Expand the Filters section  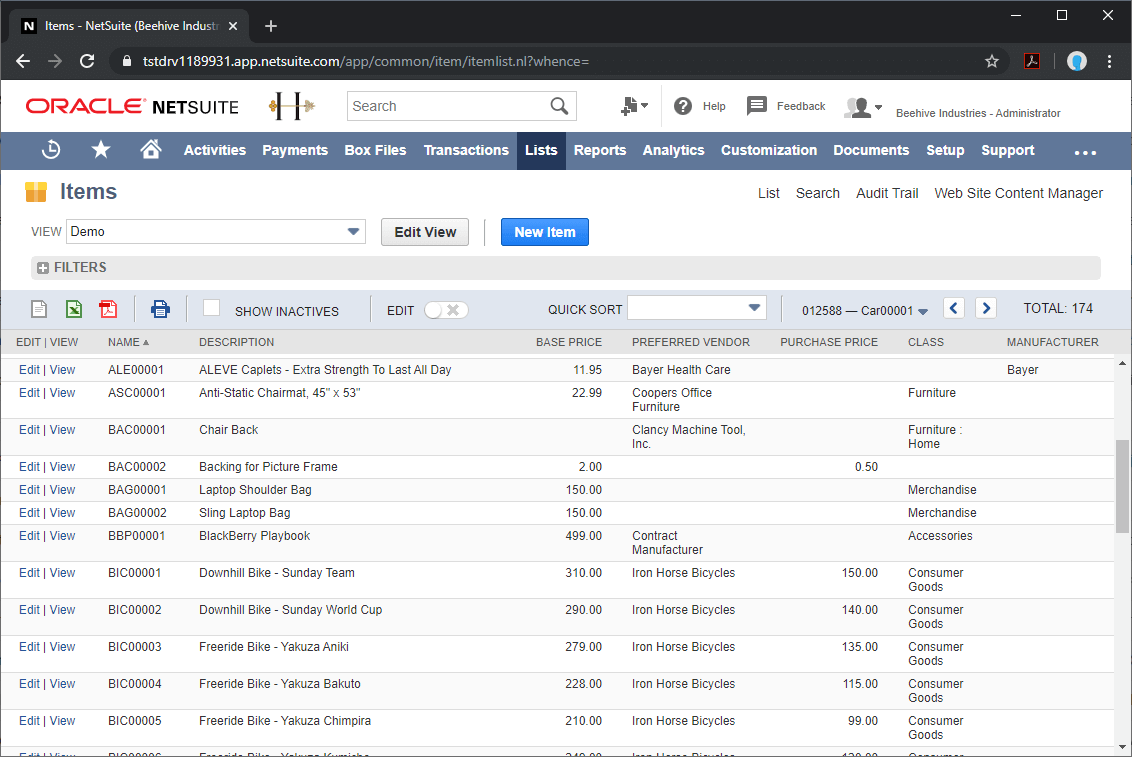(43, 268)
